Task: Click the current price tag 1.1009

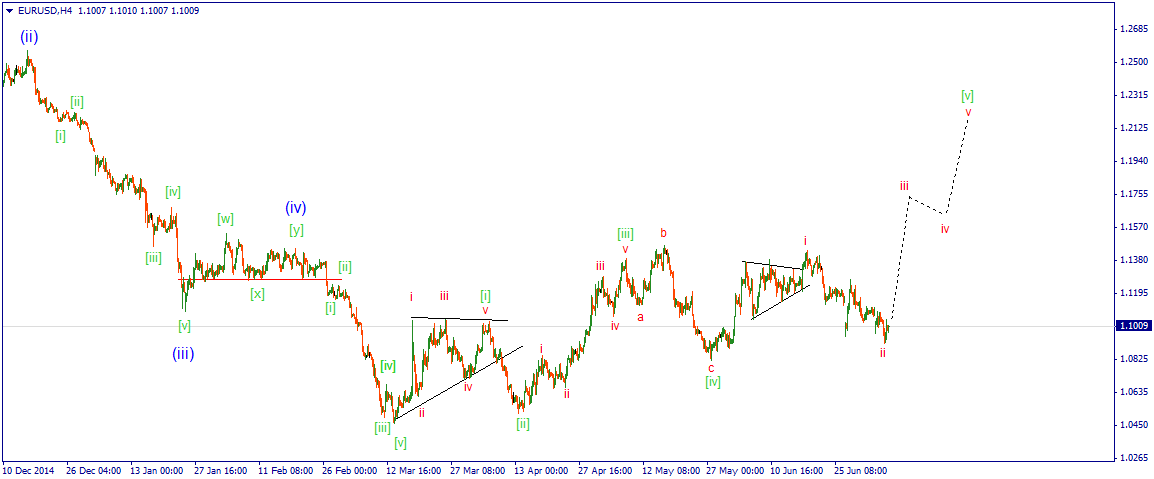Action: 1132,325
